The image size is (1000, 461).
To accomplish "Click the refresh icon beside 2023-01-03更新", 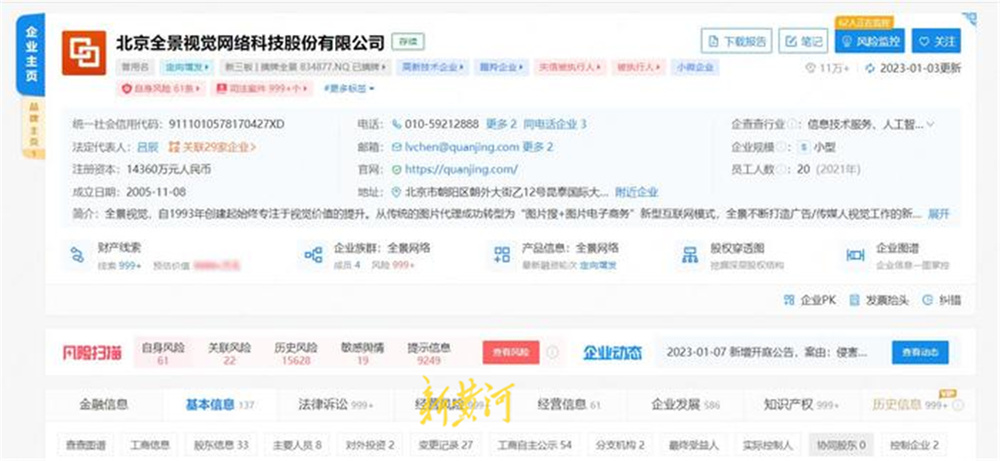I will [870, 68].
